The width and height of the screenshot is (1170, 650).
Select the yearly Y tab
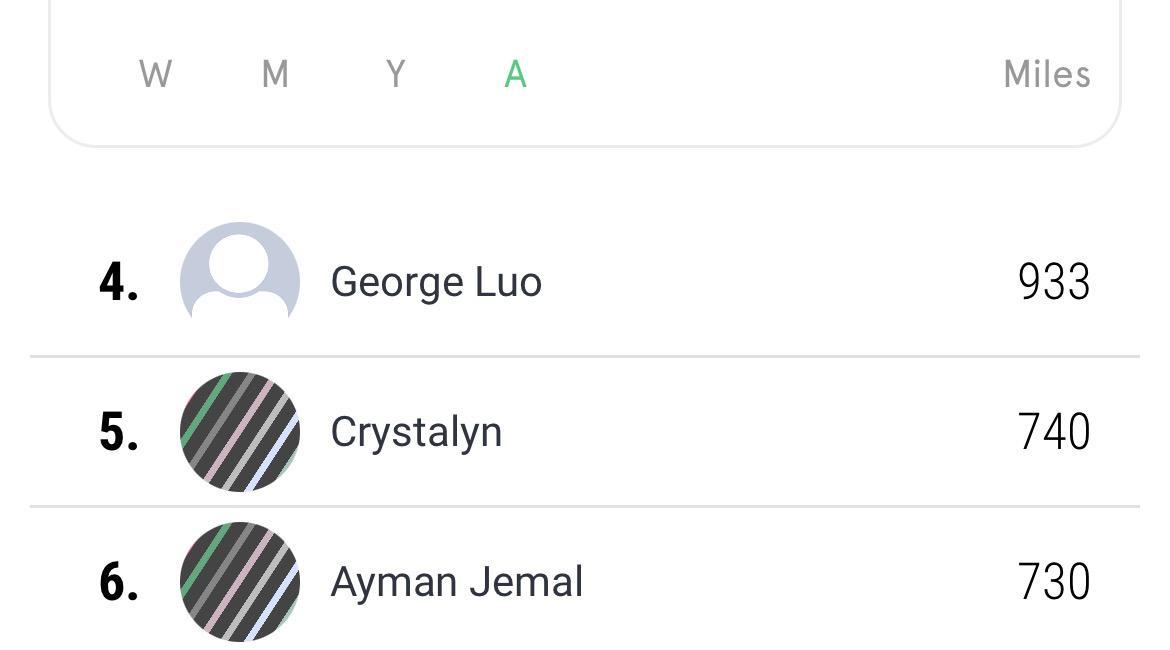(396, 74)
